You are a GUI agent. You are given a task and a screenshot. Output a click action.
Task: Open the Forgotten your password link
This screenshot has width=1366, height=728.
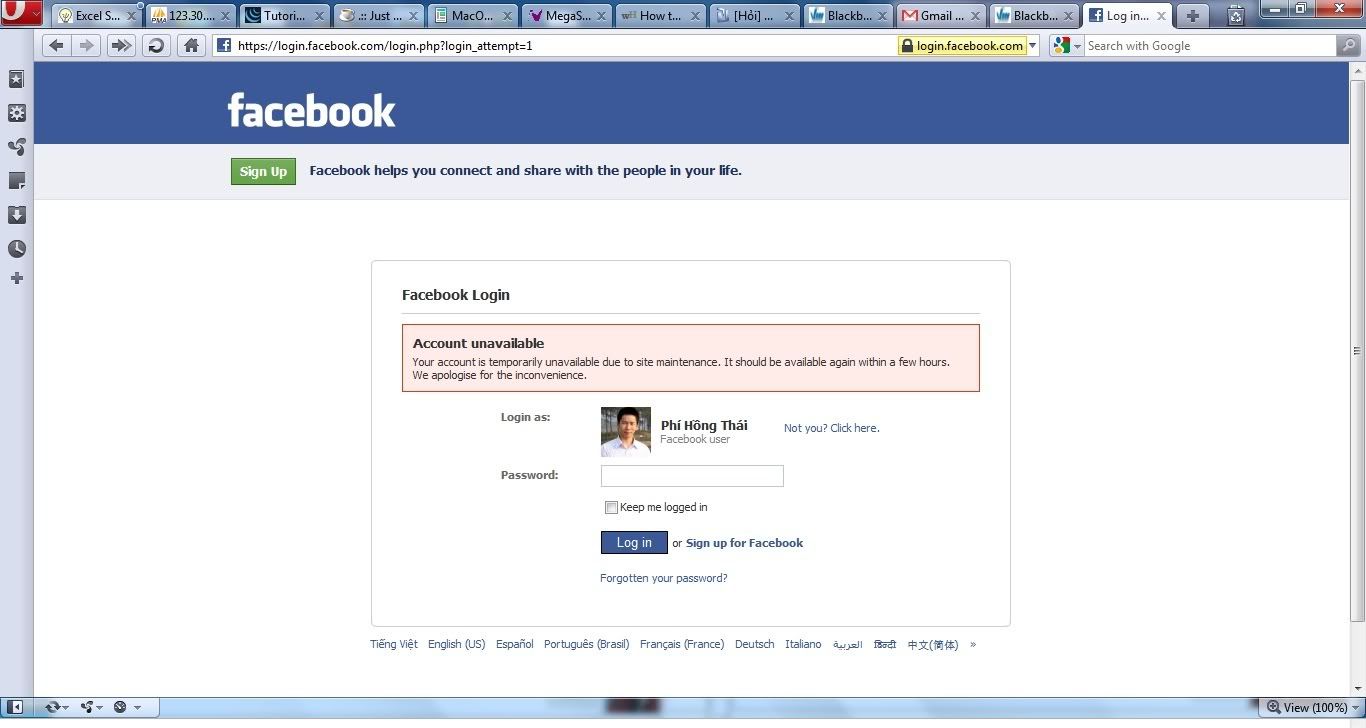663,578
